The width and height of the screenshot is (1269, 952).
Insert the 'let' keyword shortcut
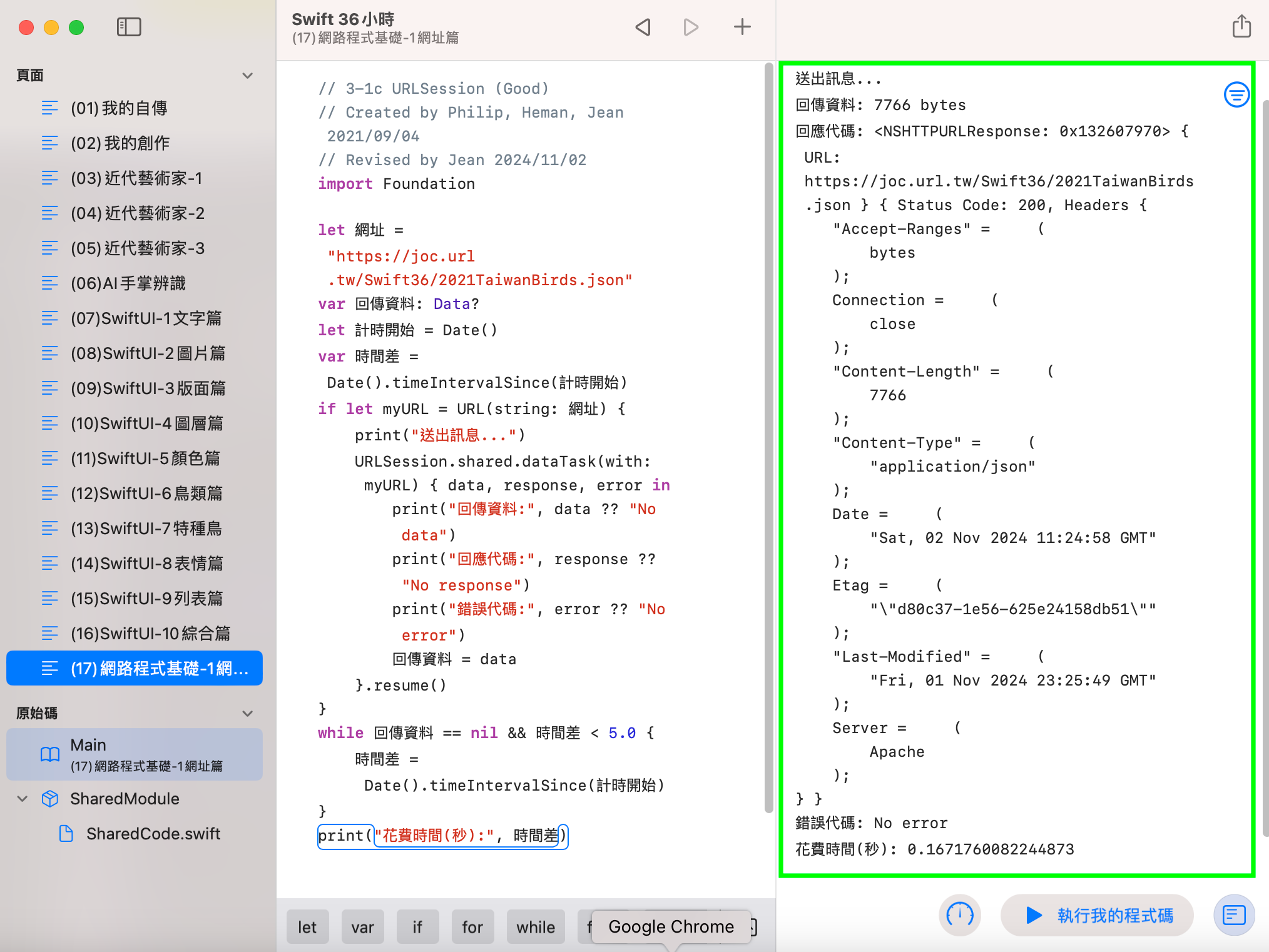pyautogui.click(x=307, y=927)
